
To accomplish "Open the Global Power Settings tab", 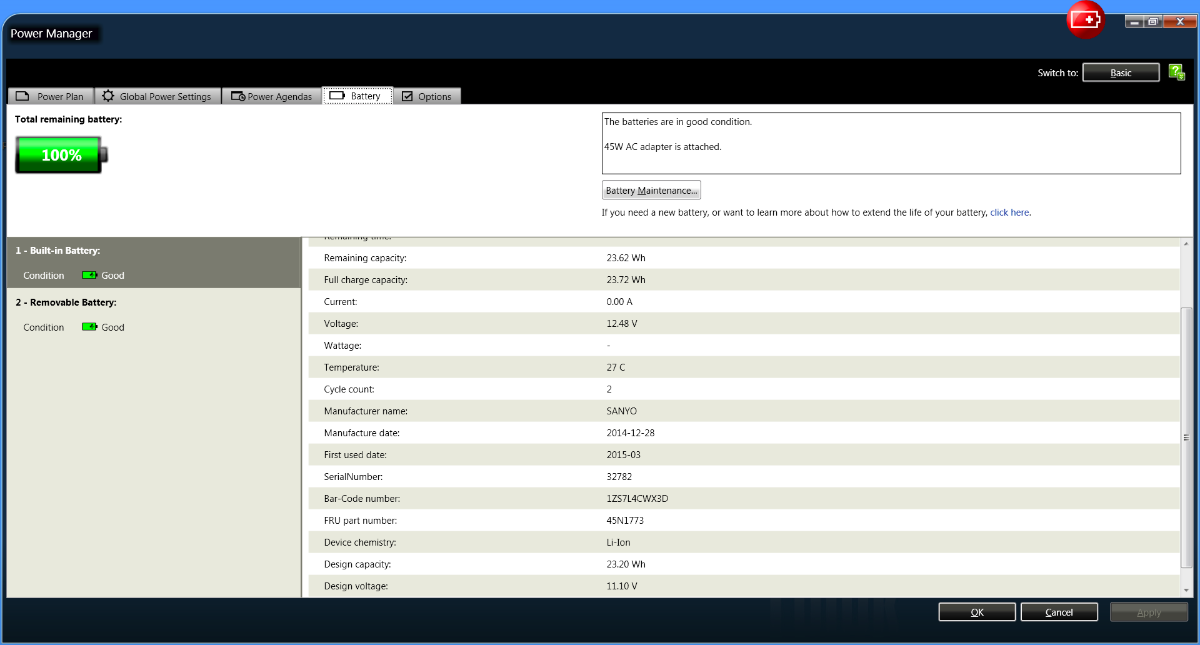I will 157,96.
